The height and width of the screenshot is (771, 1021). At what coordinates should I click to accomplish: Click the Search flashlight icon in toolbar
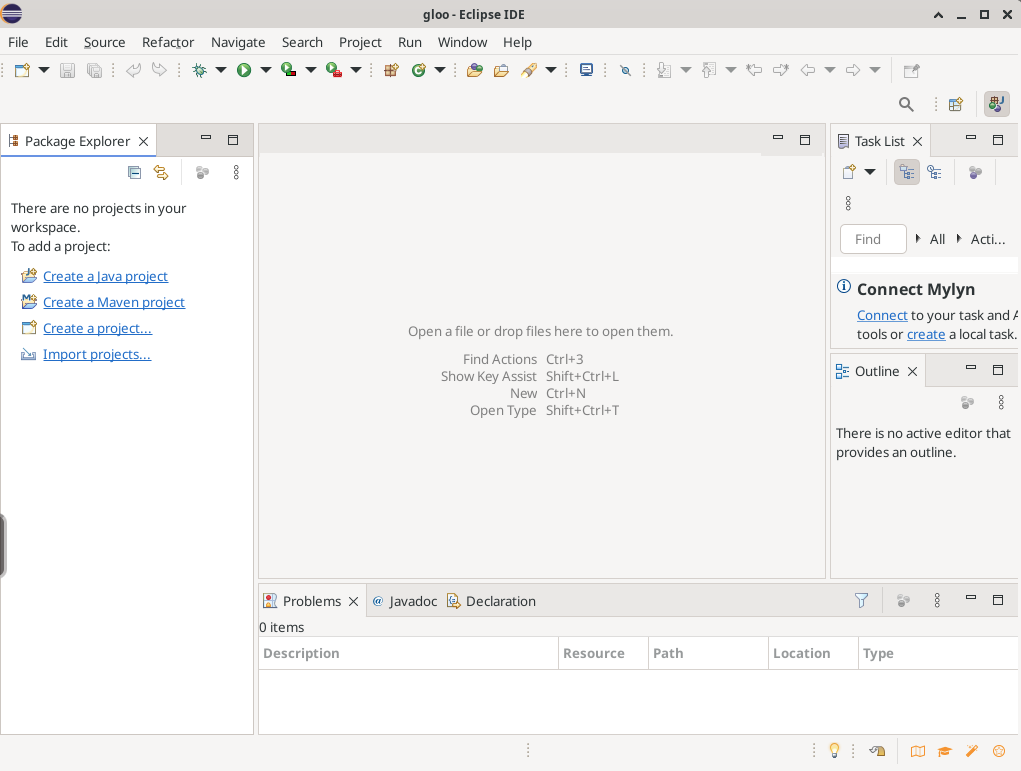[x=529, y=70]
